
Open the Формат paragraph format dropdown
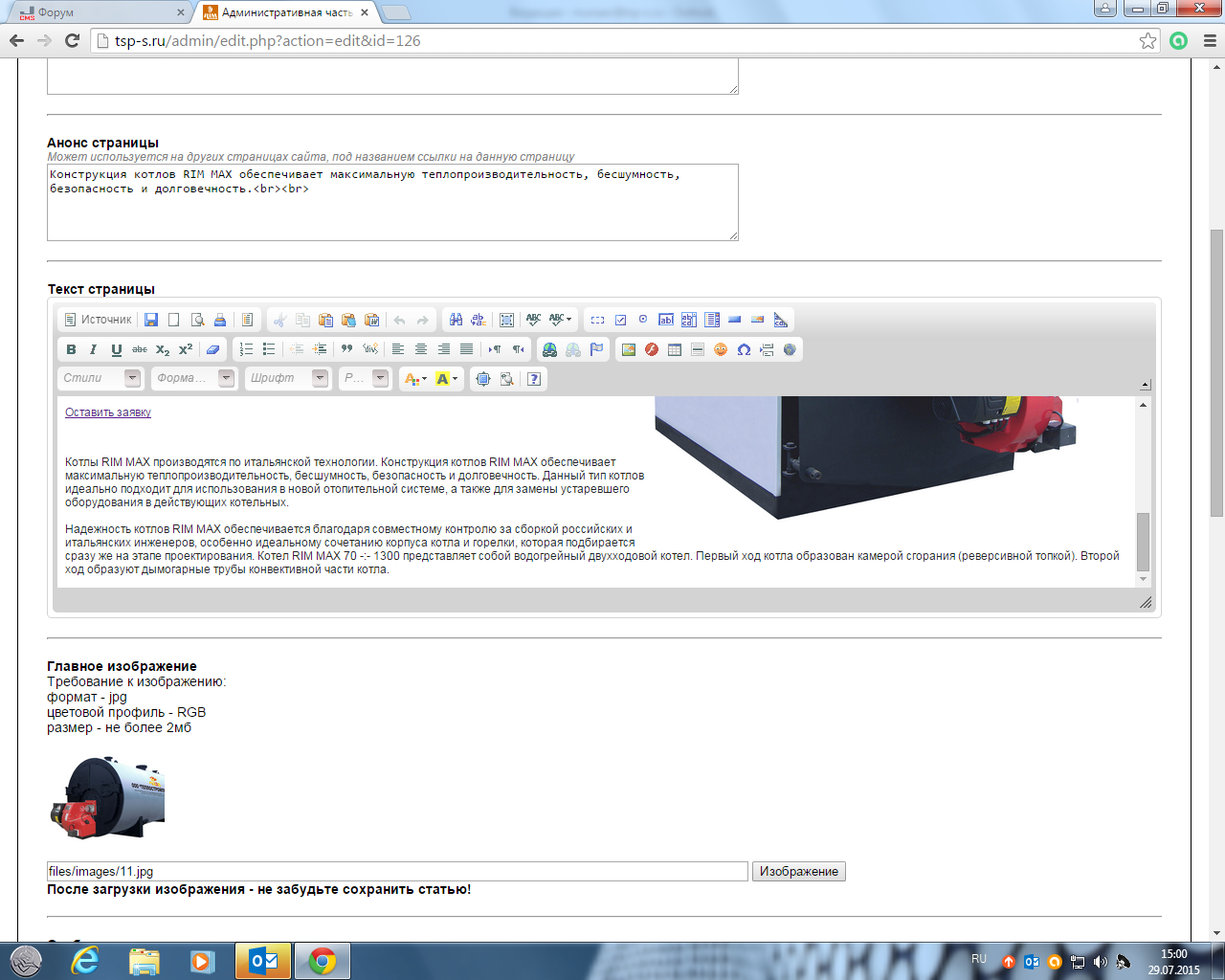pos(194,378)
